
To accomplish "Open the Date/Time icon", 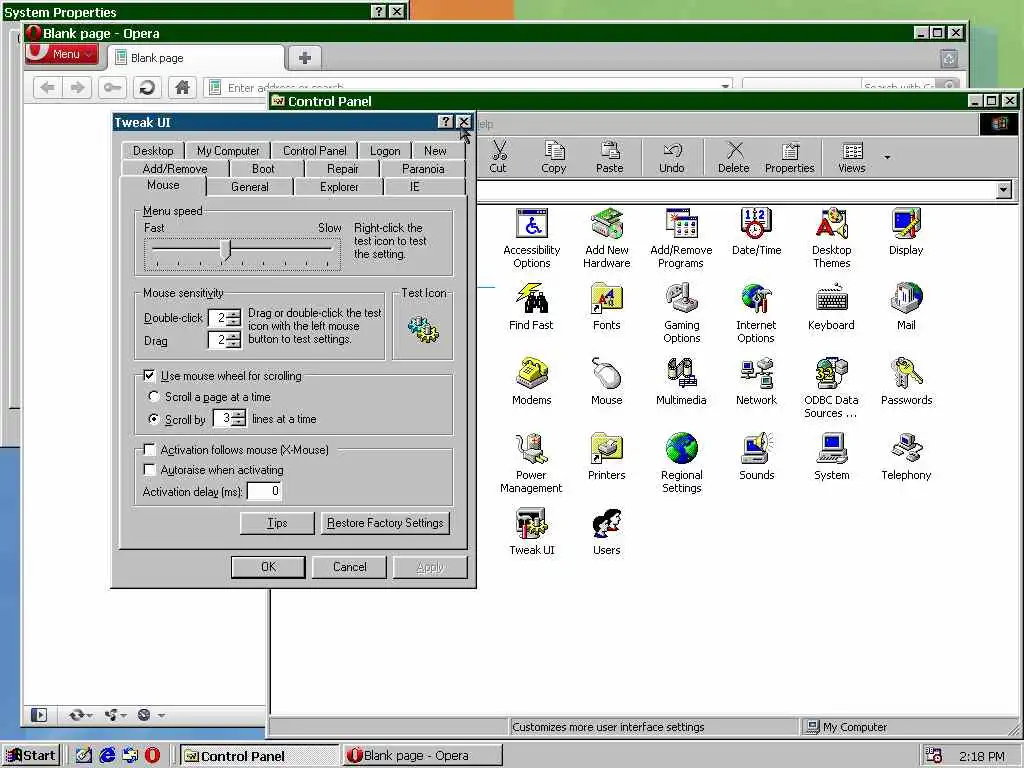I will (x=756, y=232).
